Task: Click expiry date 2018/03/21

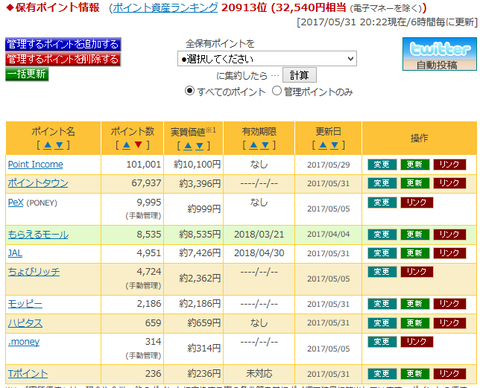Action: pos(259,234)
